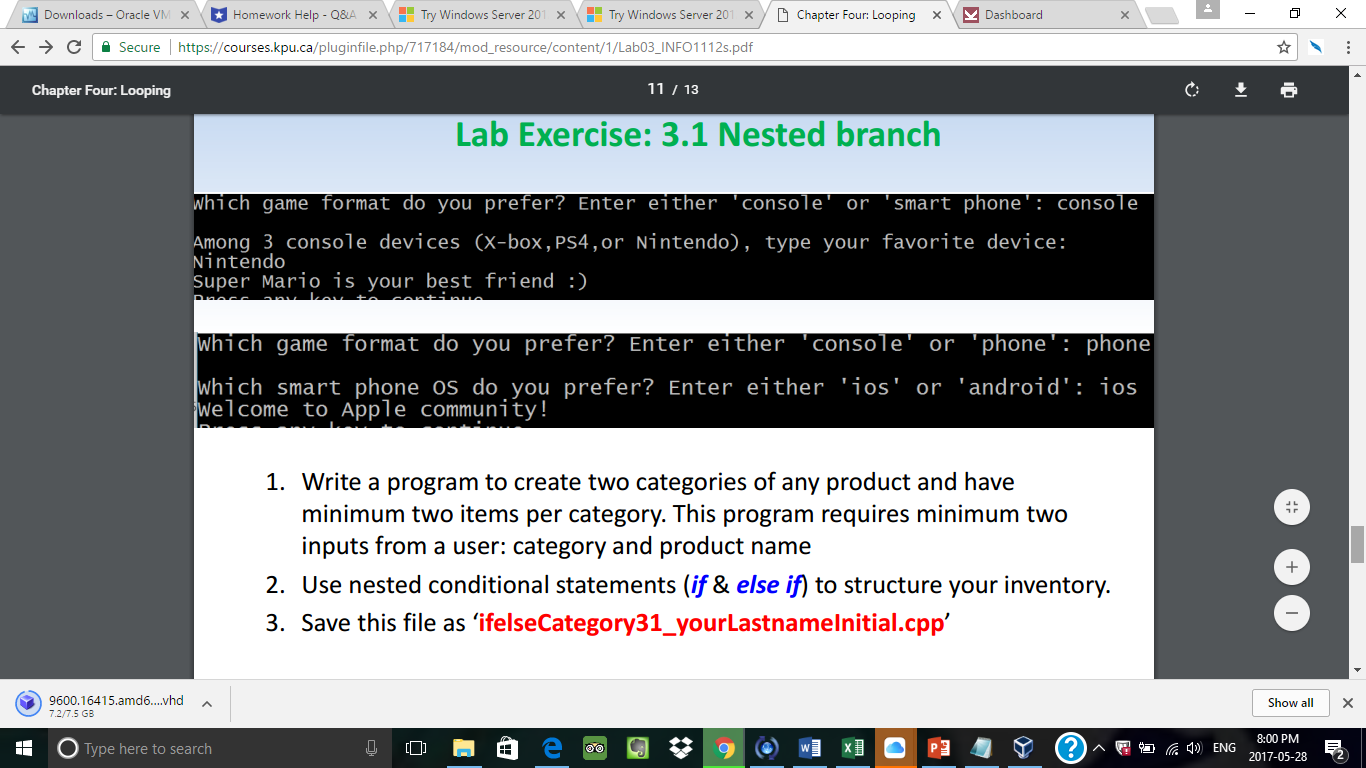Click the fit to page button
Viewport: 1366px width, 768px height.
click(x=1291, y=507)
